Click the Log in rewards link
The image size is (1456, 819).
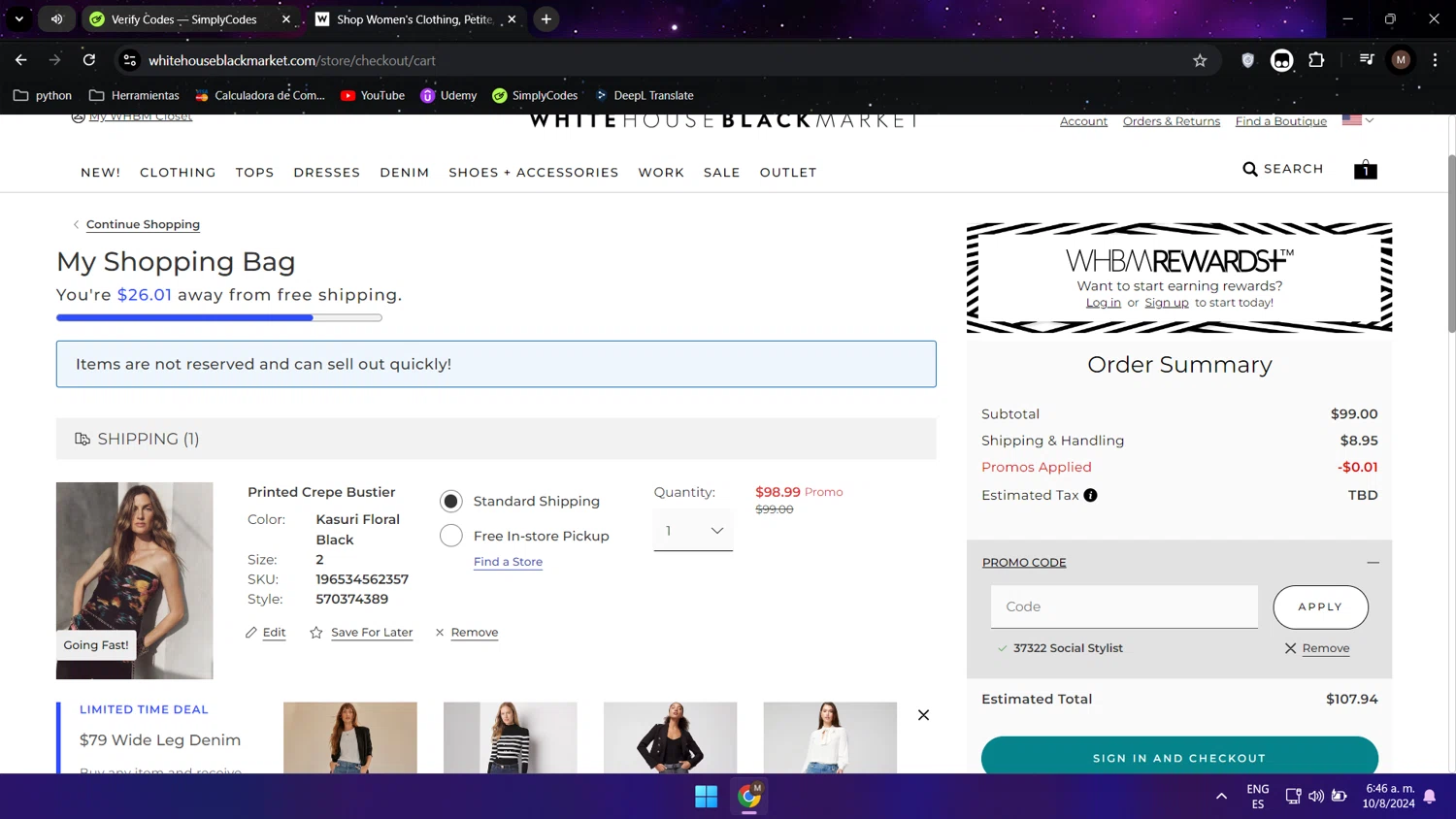[1103, 303]
